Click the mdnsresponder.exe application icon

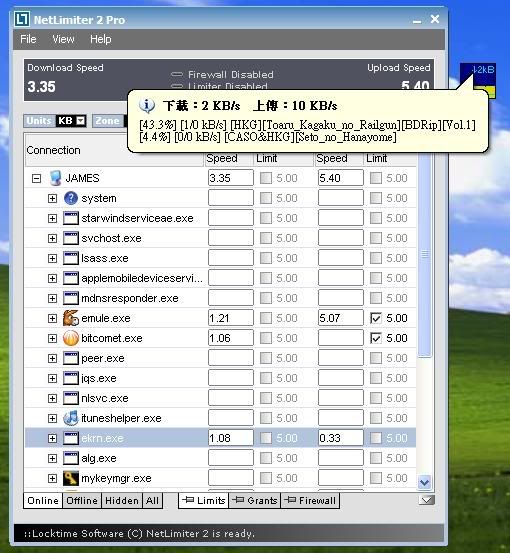point(71,298)
